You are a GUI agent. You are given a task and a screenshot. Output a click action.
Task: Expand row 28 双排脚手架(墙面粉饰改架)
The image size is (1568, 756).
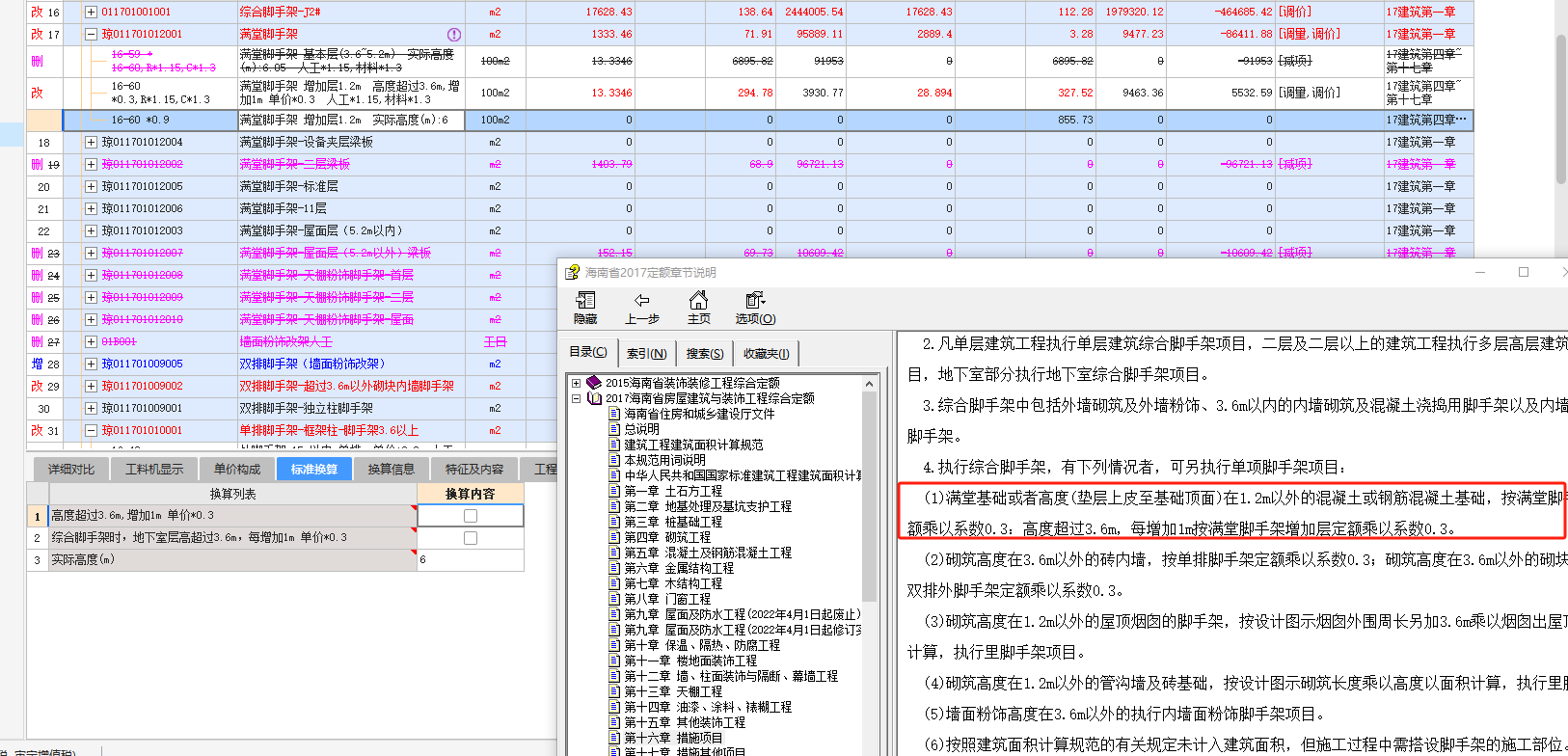pos(91,364)
